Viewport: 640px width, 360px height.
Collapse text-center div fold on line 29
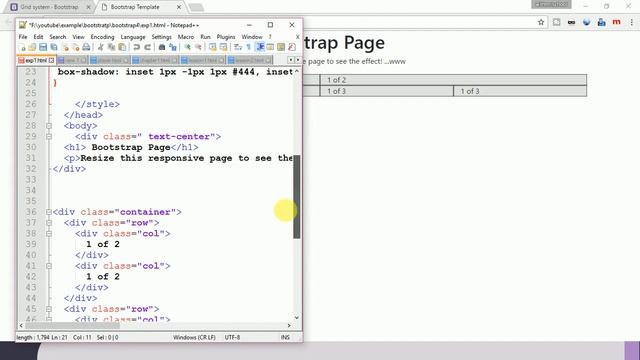49,136
